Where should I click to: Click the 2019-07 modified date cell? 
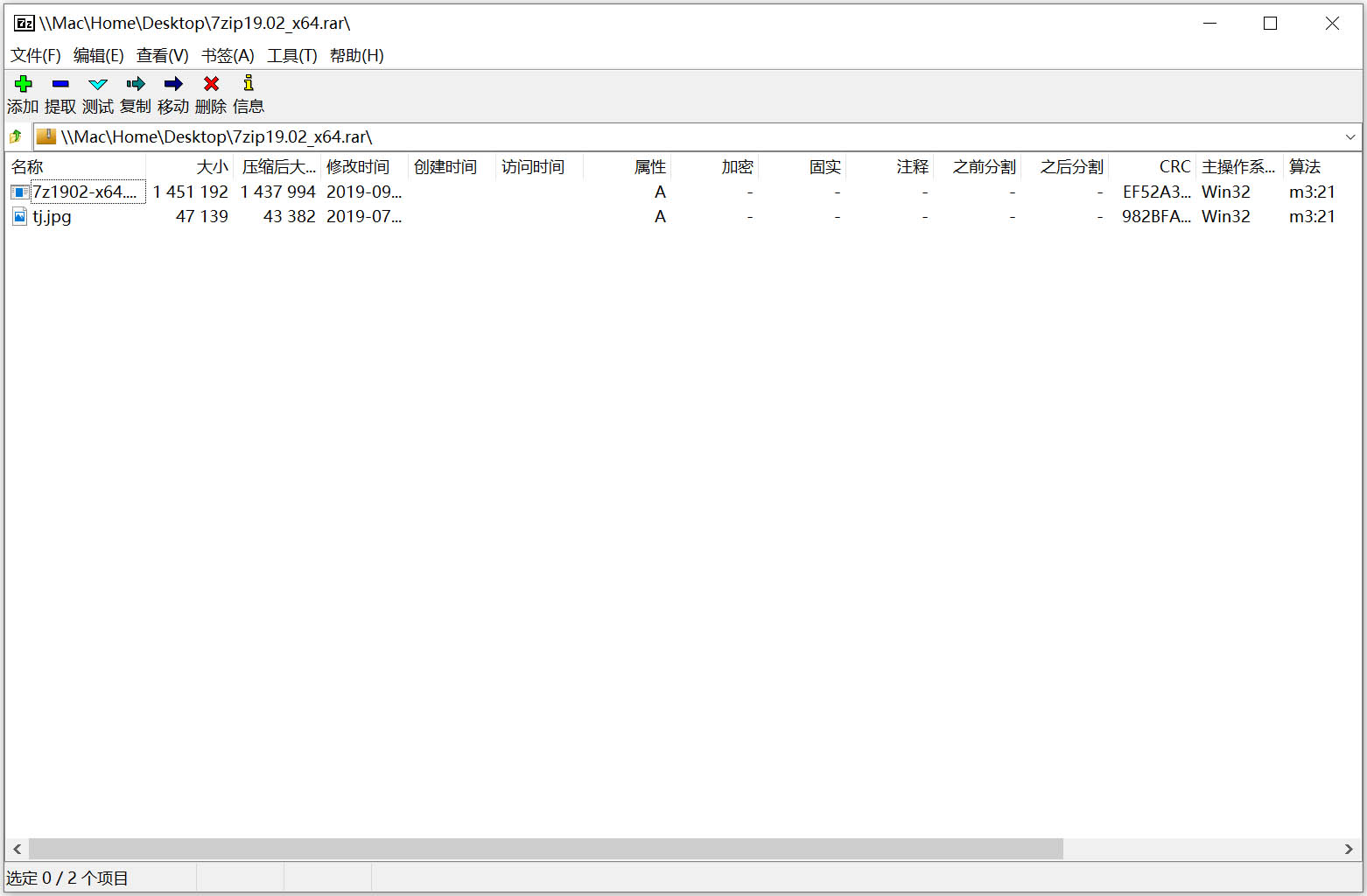[364, 216]
